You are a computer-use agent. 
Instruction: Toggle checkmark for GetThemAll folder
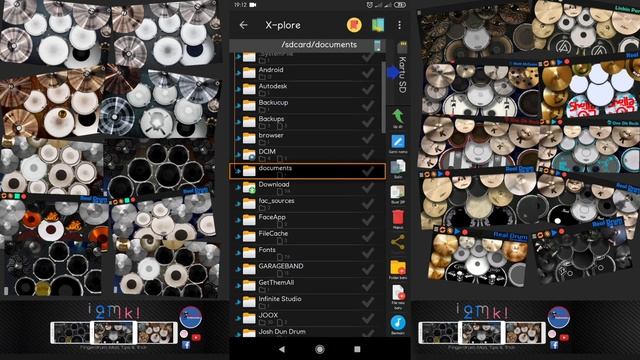coord(368,285)
